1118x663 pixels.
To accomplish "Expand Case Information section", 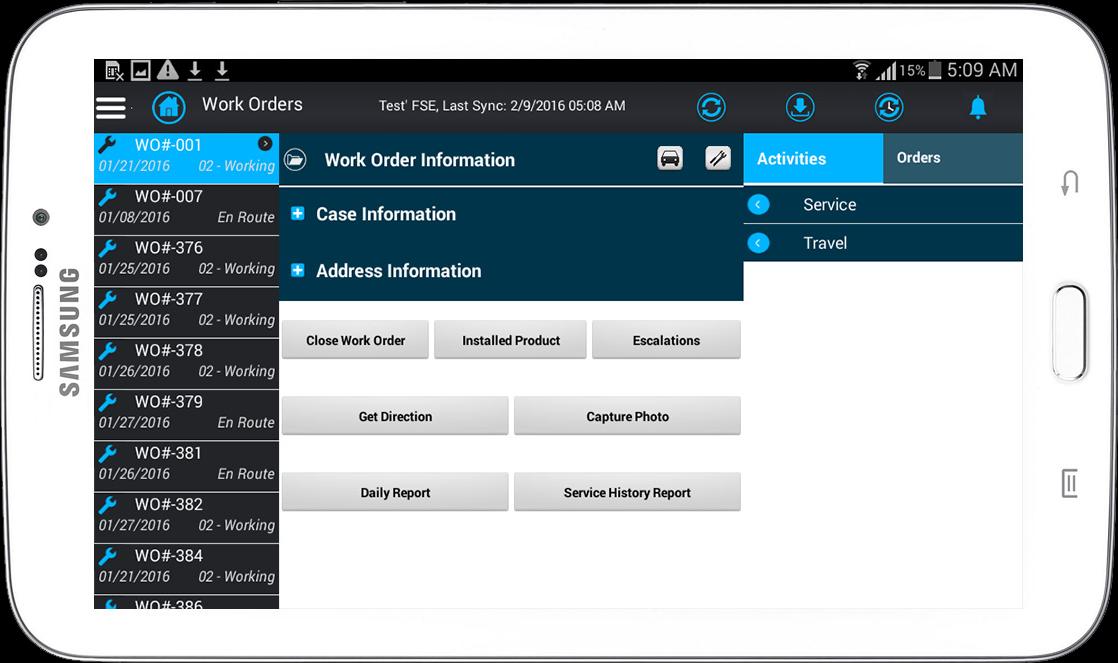I will [297, 214].
